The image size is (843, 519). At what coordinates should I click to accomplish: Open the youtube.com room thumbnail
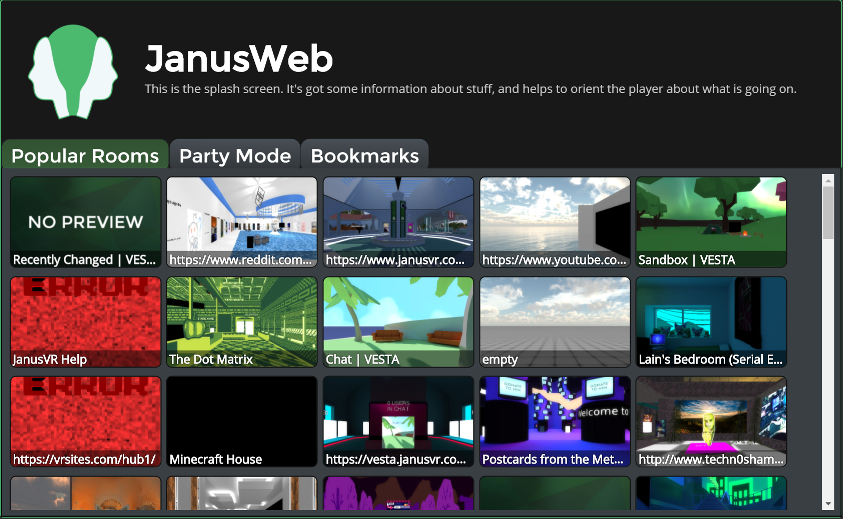click(x=555, y=222)
